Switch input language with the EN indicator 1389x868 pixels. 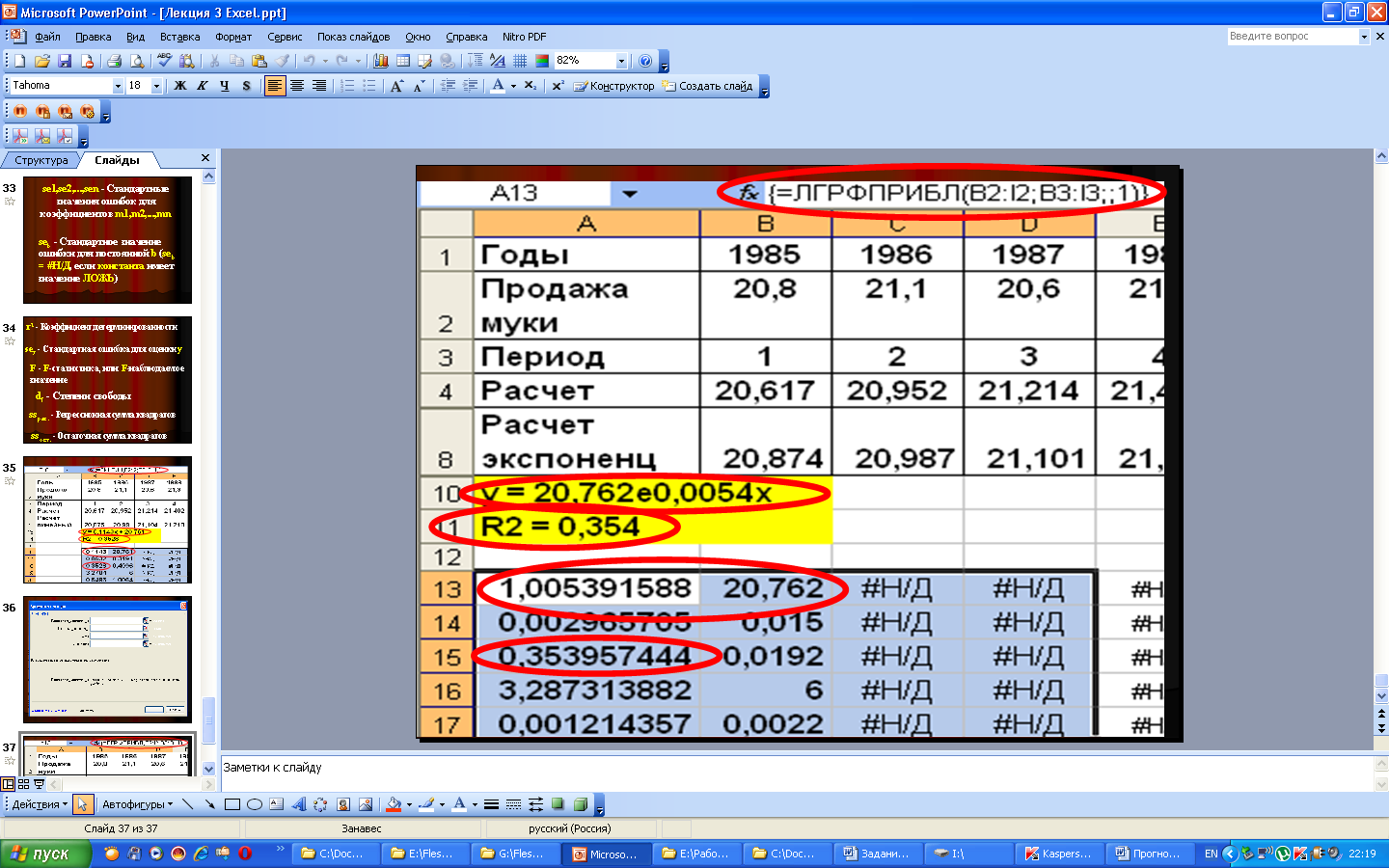(1212, 854)
